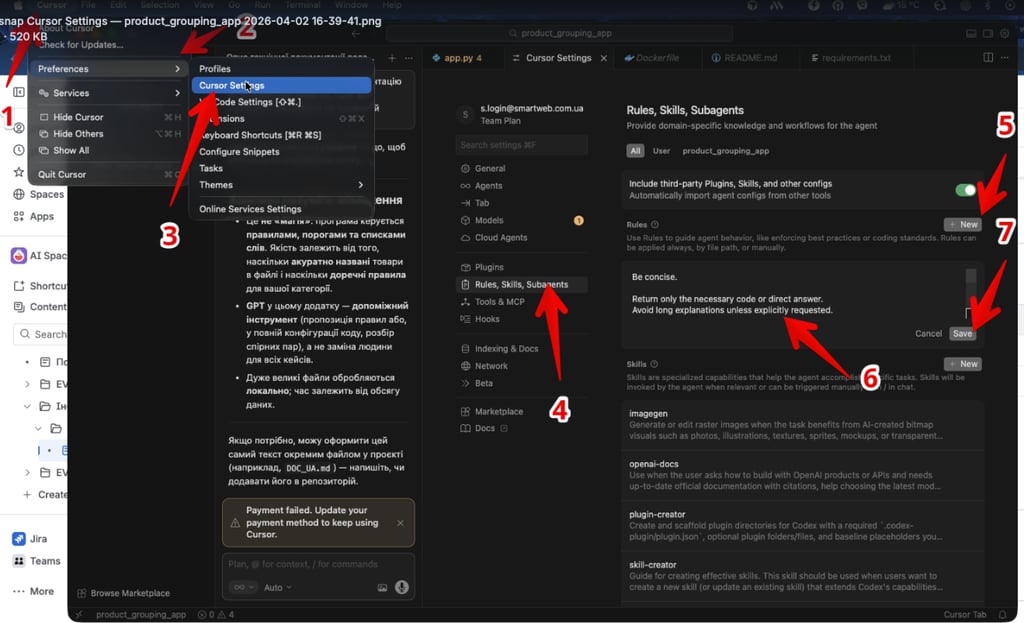Image resolution: width=1024 pixels, height=623 pixels.
Task: Select Profiles in the Preferences submenu
Action: coord(281,69)
